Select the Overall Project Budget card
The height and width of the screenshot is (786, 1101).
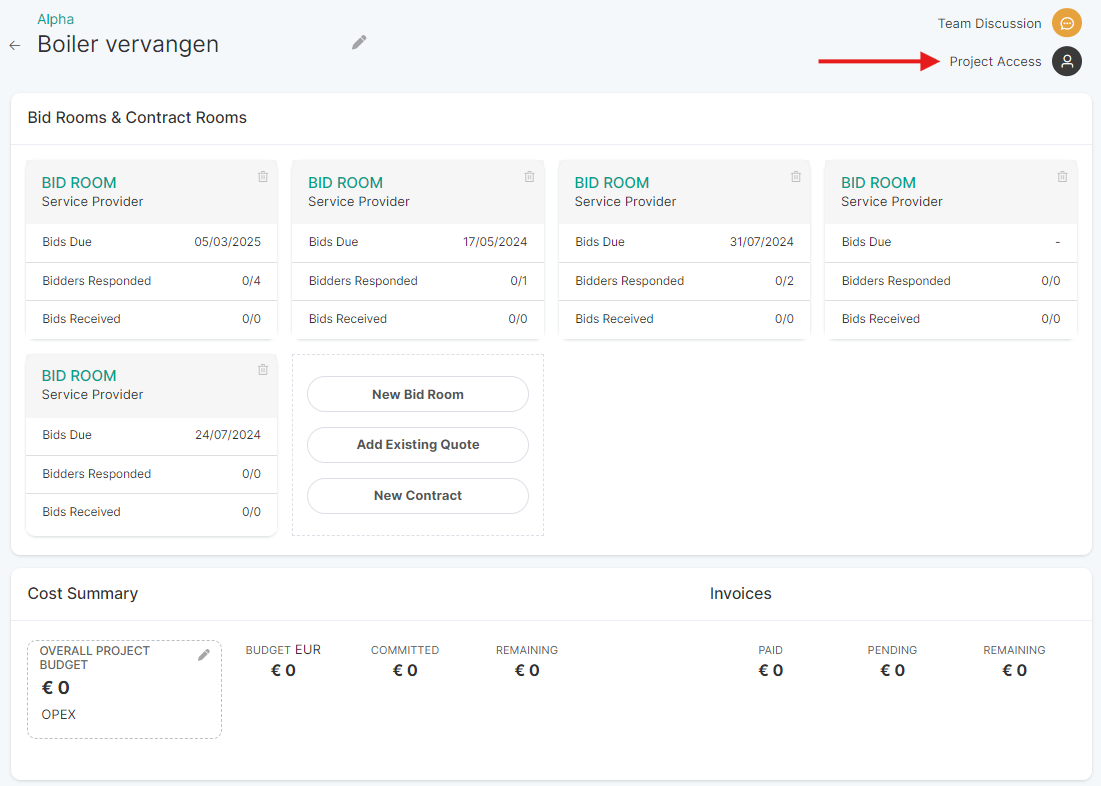tap(124, 689)
